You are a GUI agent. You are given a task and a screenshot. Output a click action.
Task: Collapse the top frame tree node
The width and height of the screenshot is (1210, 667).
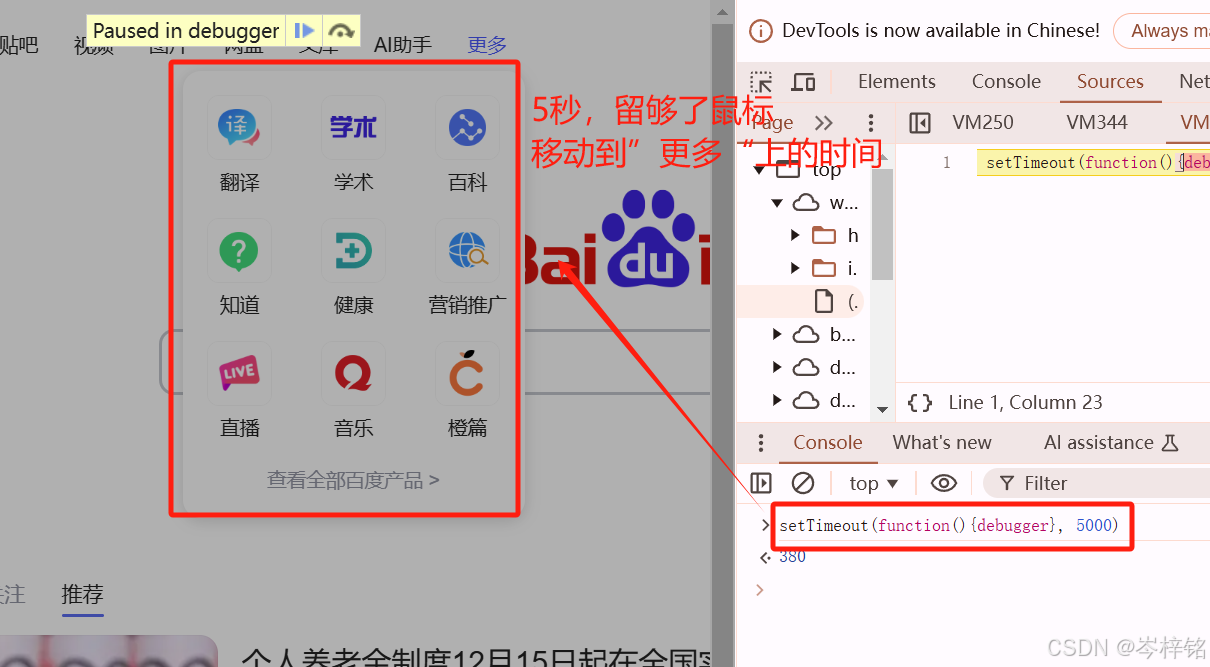coord(760,170)
